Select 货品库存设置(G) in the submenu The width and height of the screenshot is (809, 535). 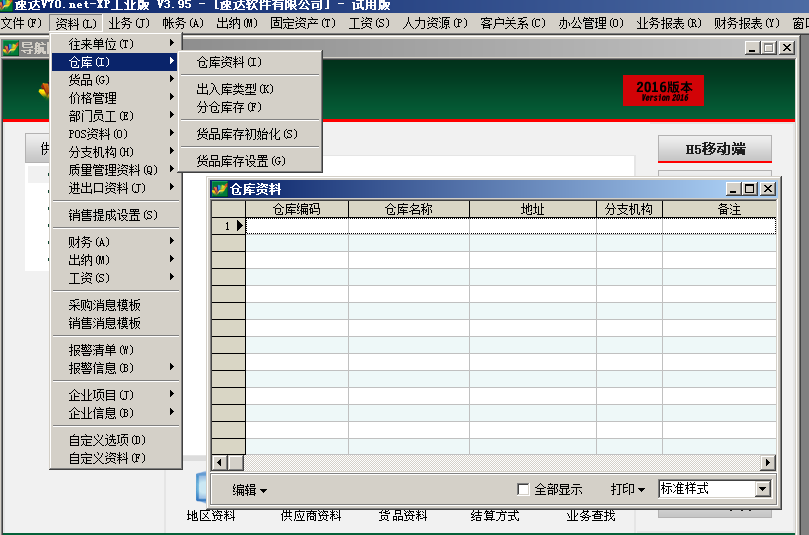(x=250, y=160)
